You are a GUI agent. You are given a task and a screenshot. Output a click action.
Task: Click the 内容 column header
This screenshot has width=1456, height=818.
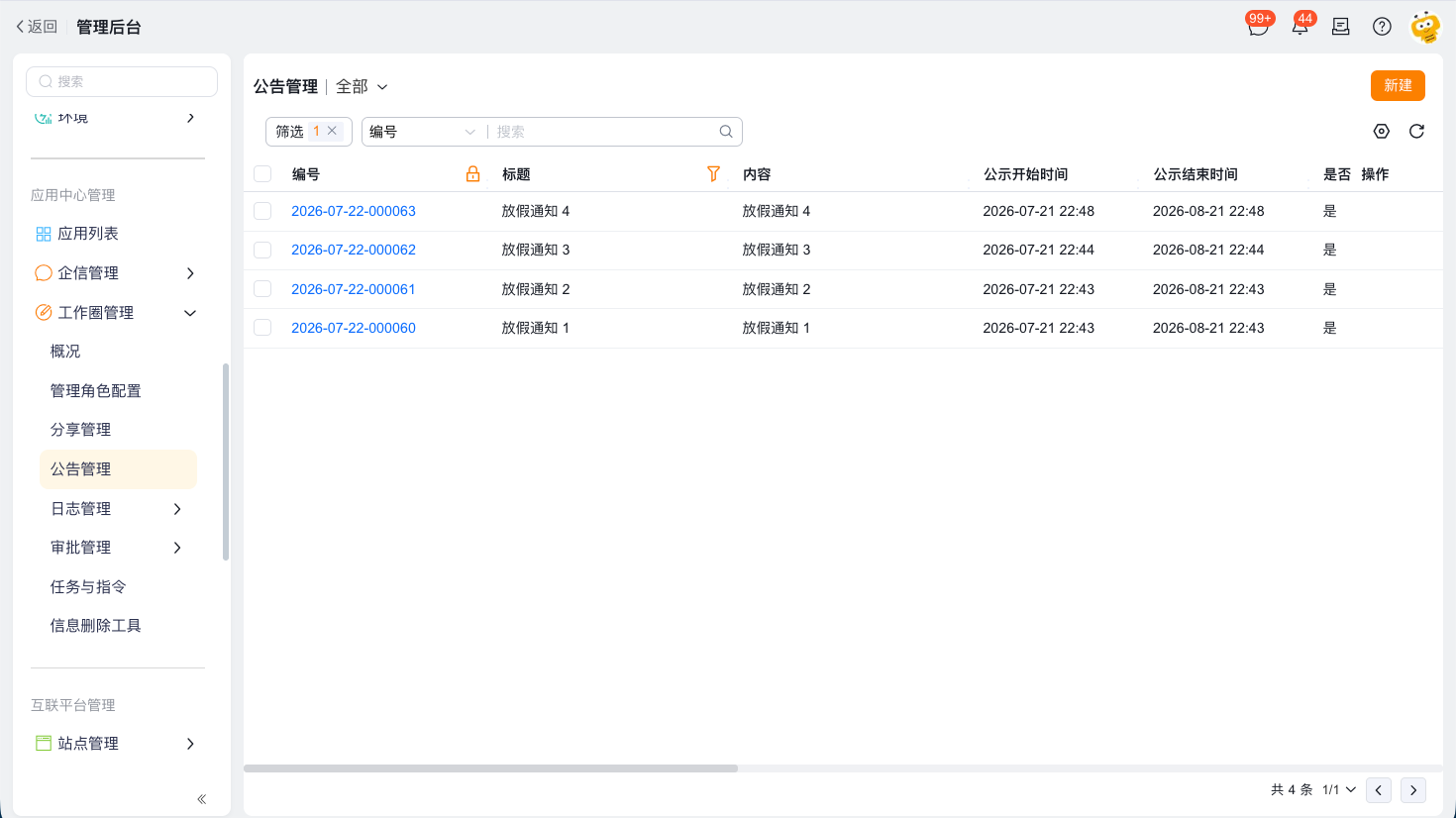pos(757,174)
